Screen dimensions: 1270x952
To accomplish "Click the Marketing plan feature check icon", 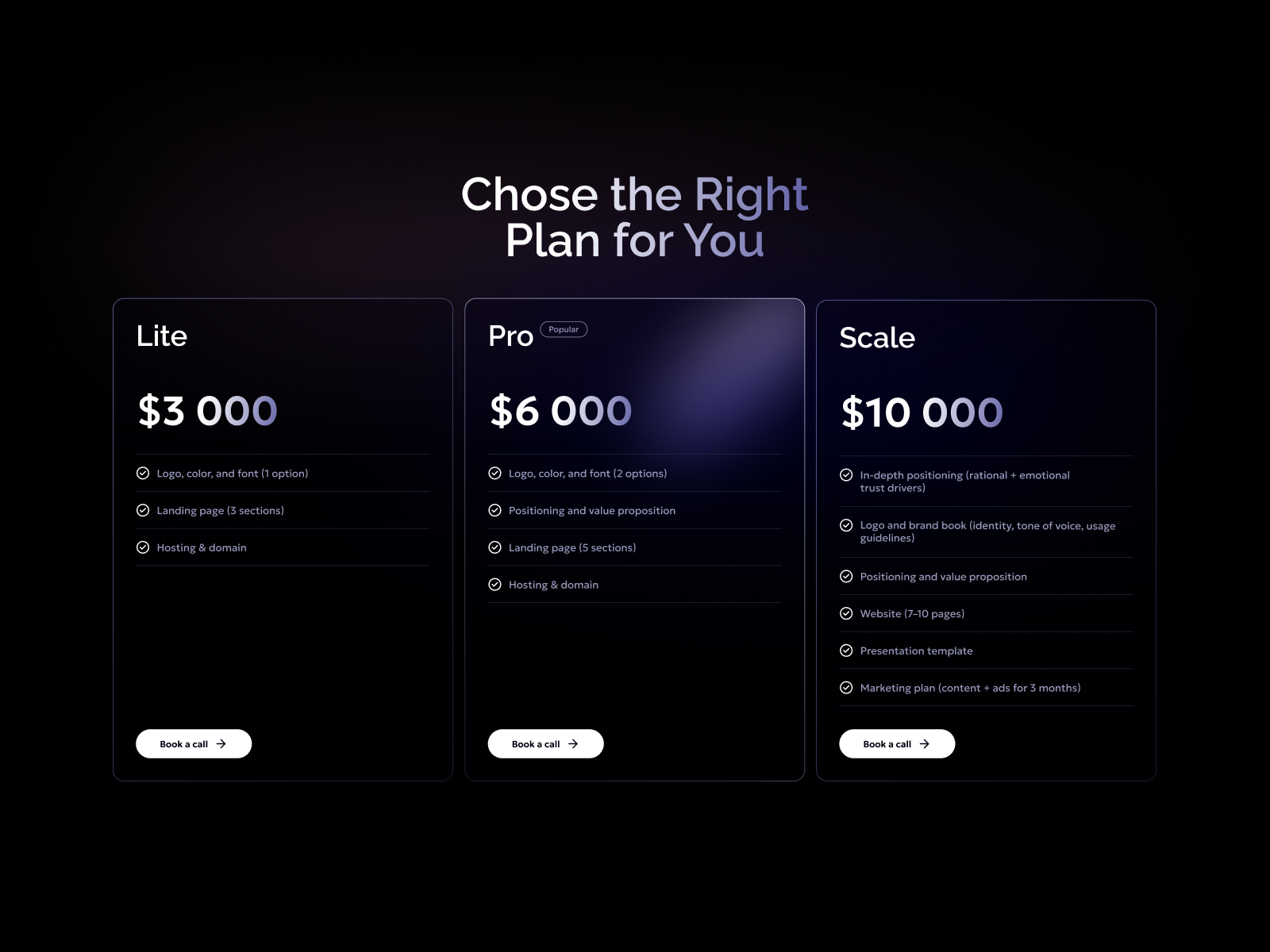I will pos(846,688).
